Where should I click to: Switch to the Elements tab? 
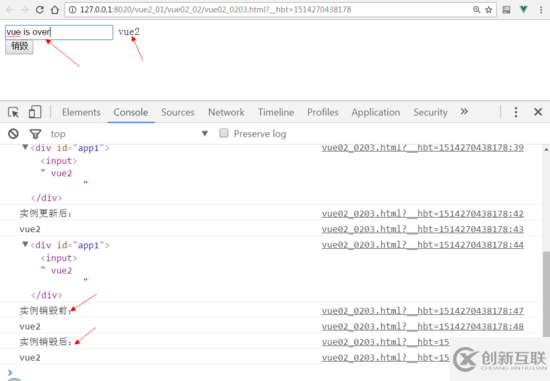(x=81, y=112)
